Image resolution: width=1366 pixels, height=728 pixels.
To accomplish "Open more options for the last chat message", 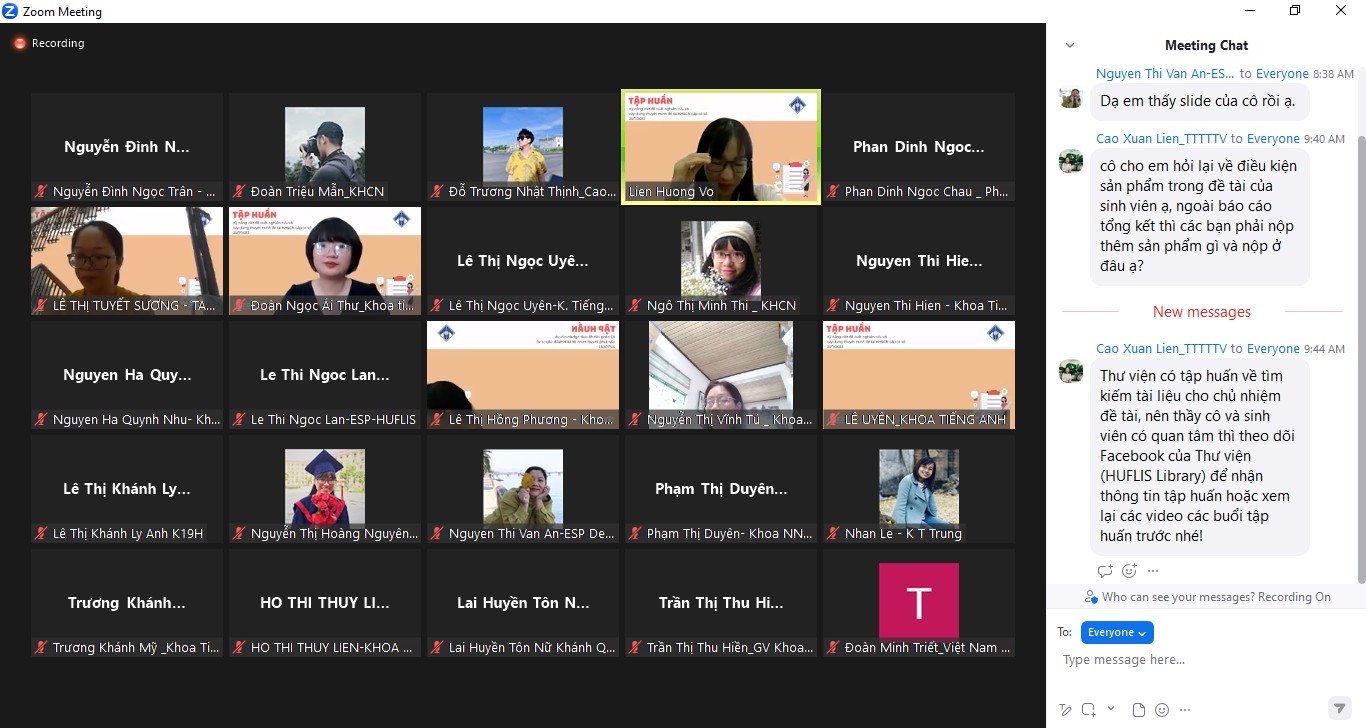I will point(1153,571).
